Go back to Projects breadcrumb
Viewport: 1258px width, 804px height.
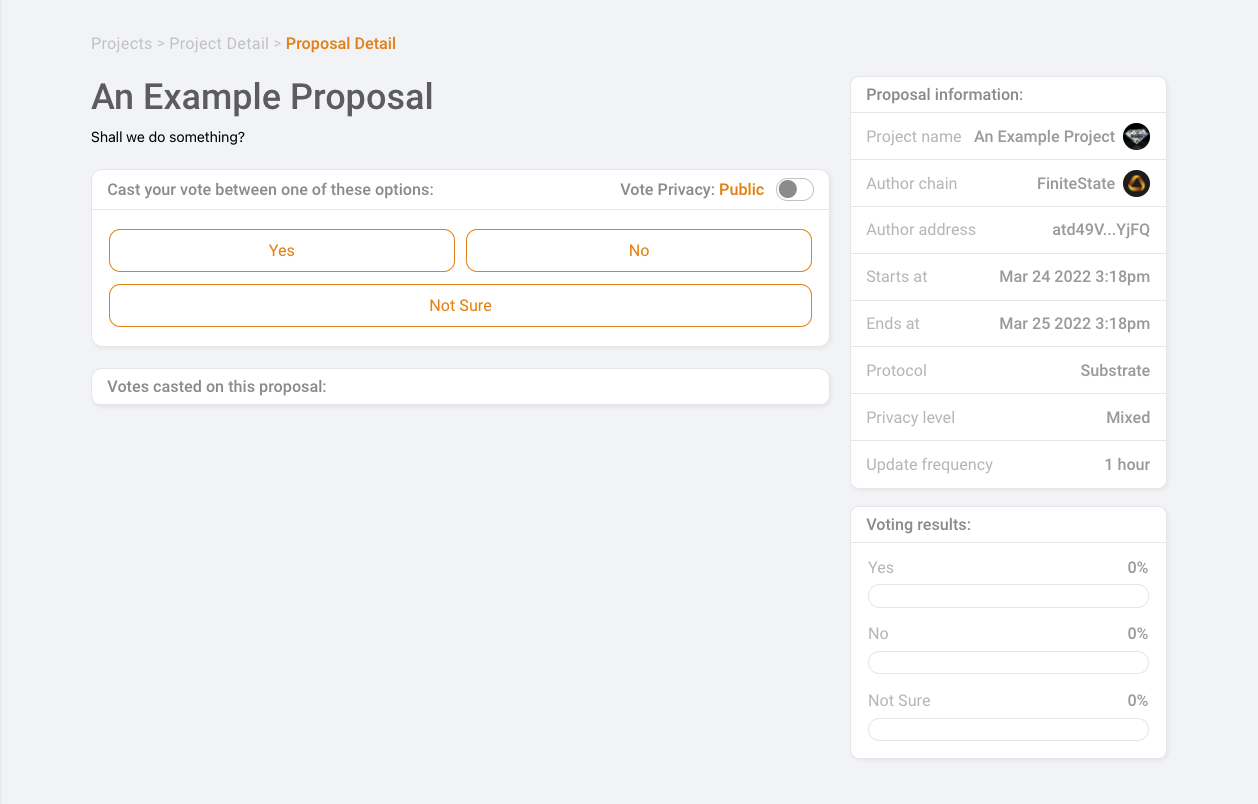tap(121, 44)
